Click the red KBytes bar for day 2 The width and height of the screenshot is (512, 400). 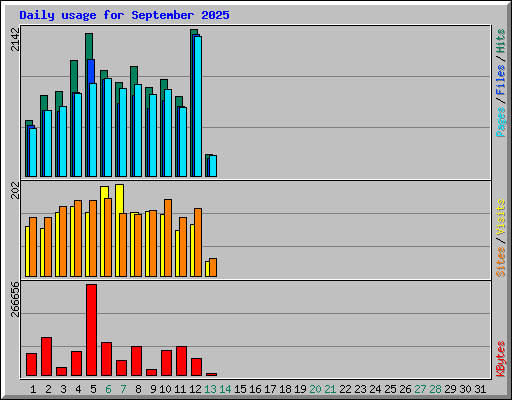[46, 357]
